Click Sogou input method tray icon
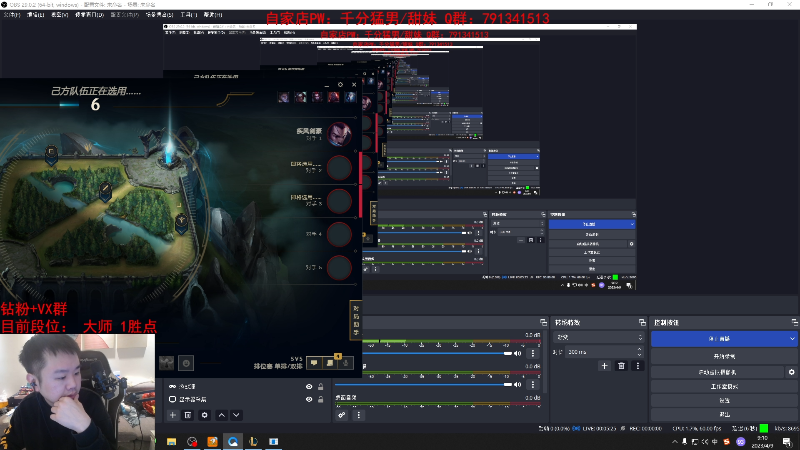This screenshot has height=450, width=800. tap(727, 442)
